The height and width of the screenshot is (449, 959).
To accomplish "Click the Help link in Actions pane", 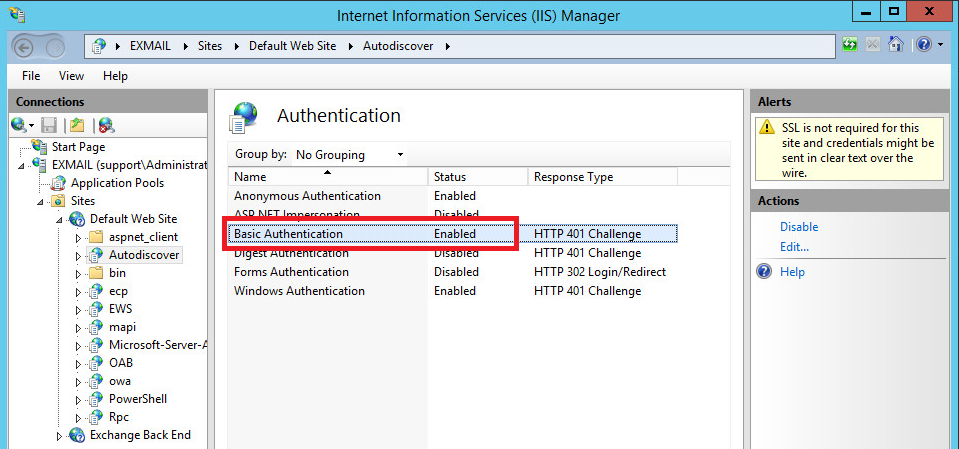I will click(792, 272).
